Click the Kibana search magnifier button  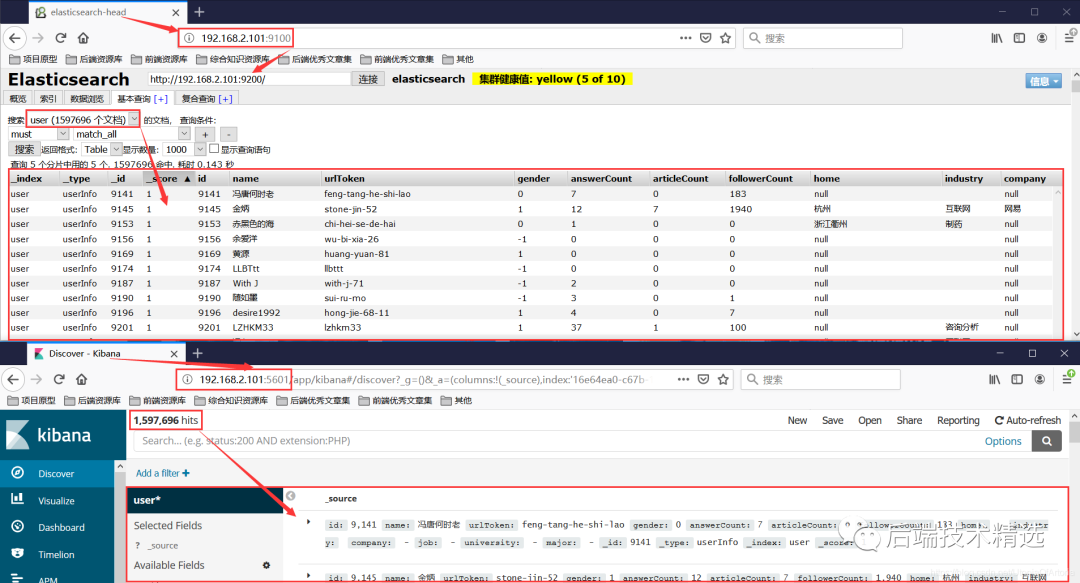pyautogui.click(x=1047, y=441)
